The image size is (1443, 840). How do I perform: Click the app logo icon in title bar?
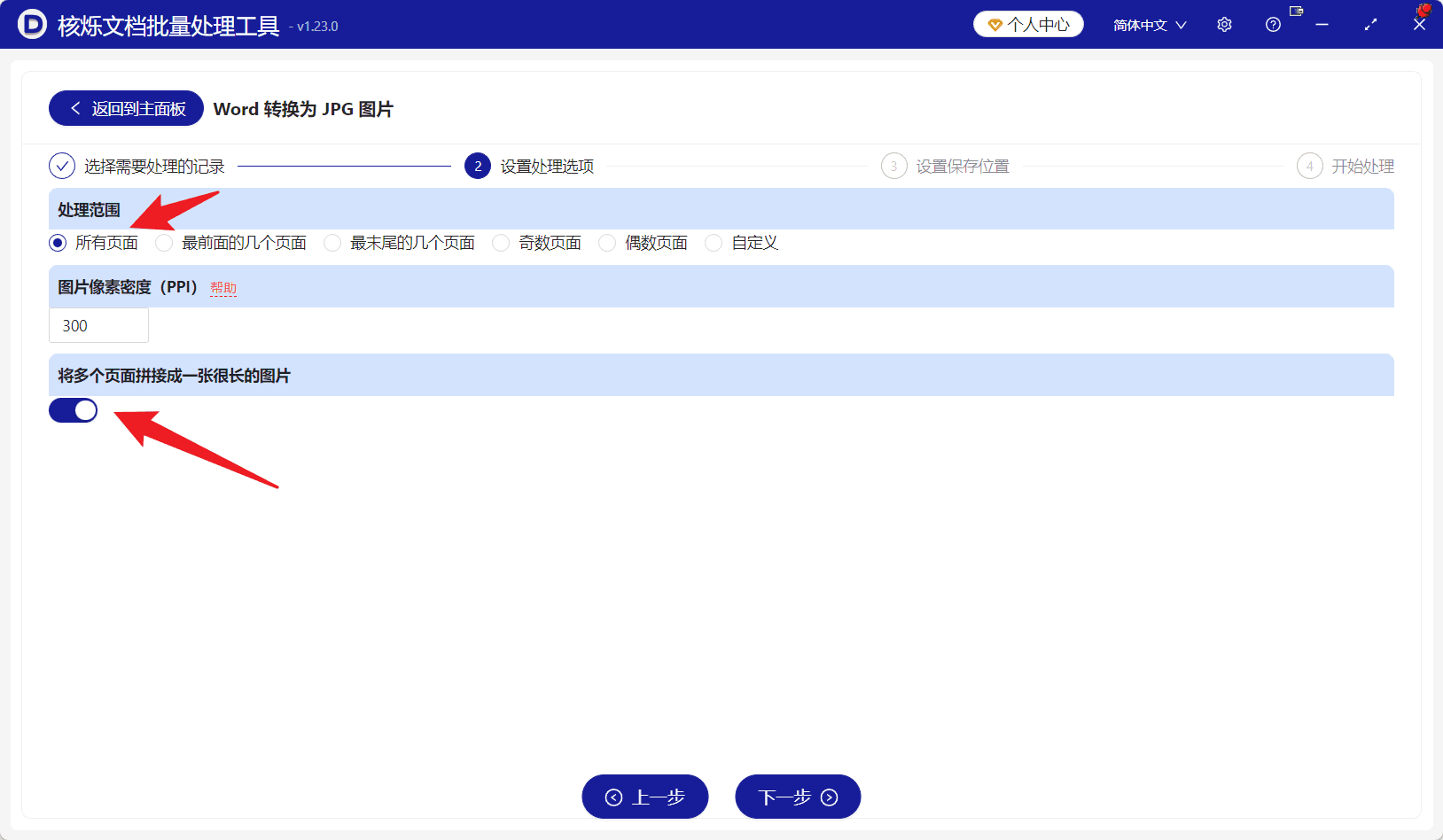coord(32,24)
